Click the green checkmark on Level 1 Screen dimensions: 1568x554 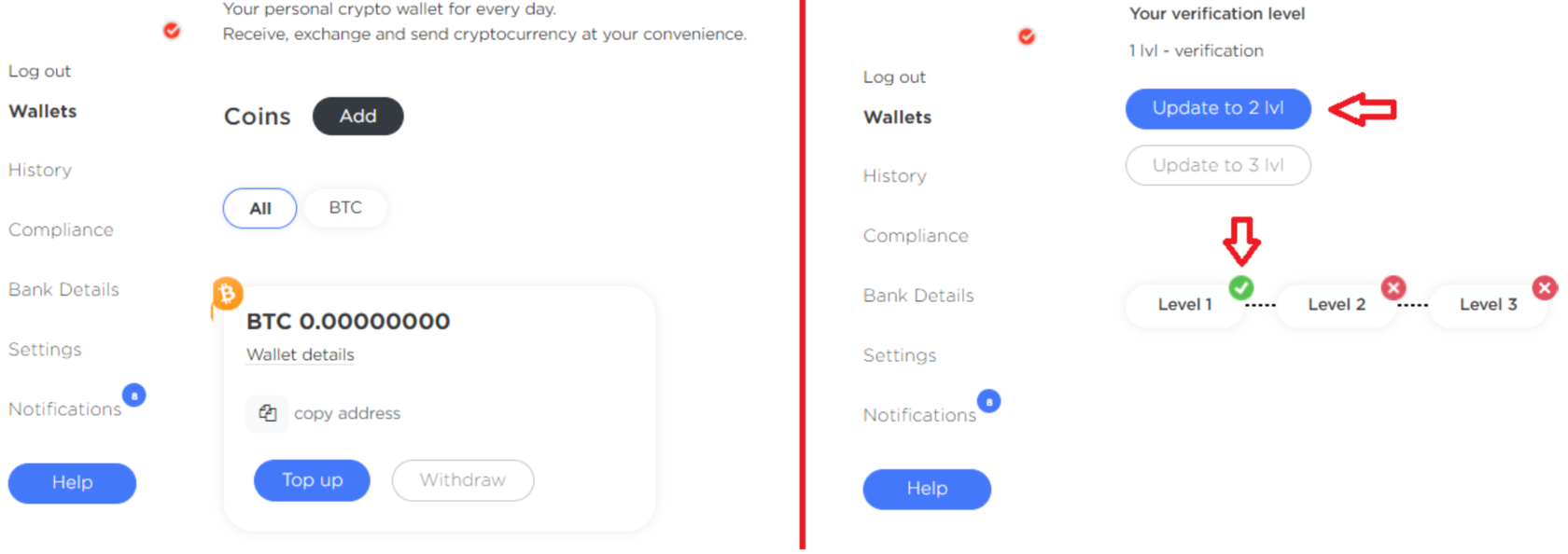[x=1241, y=287]
